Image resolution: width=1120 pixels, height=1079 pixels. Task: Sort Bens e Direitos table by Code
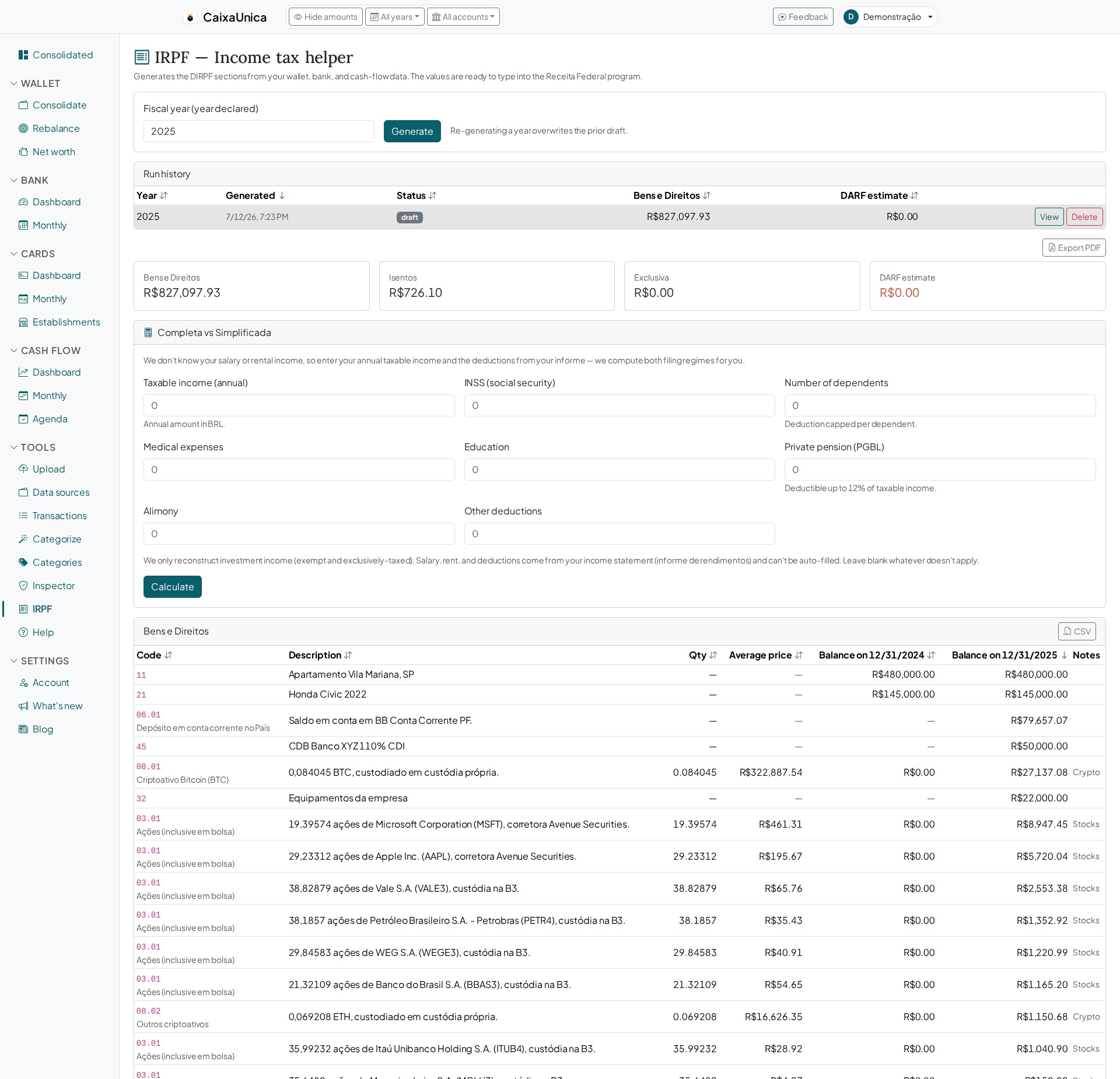pyautogui.click(x=154, y=655)
